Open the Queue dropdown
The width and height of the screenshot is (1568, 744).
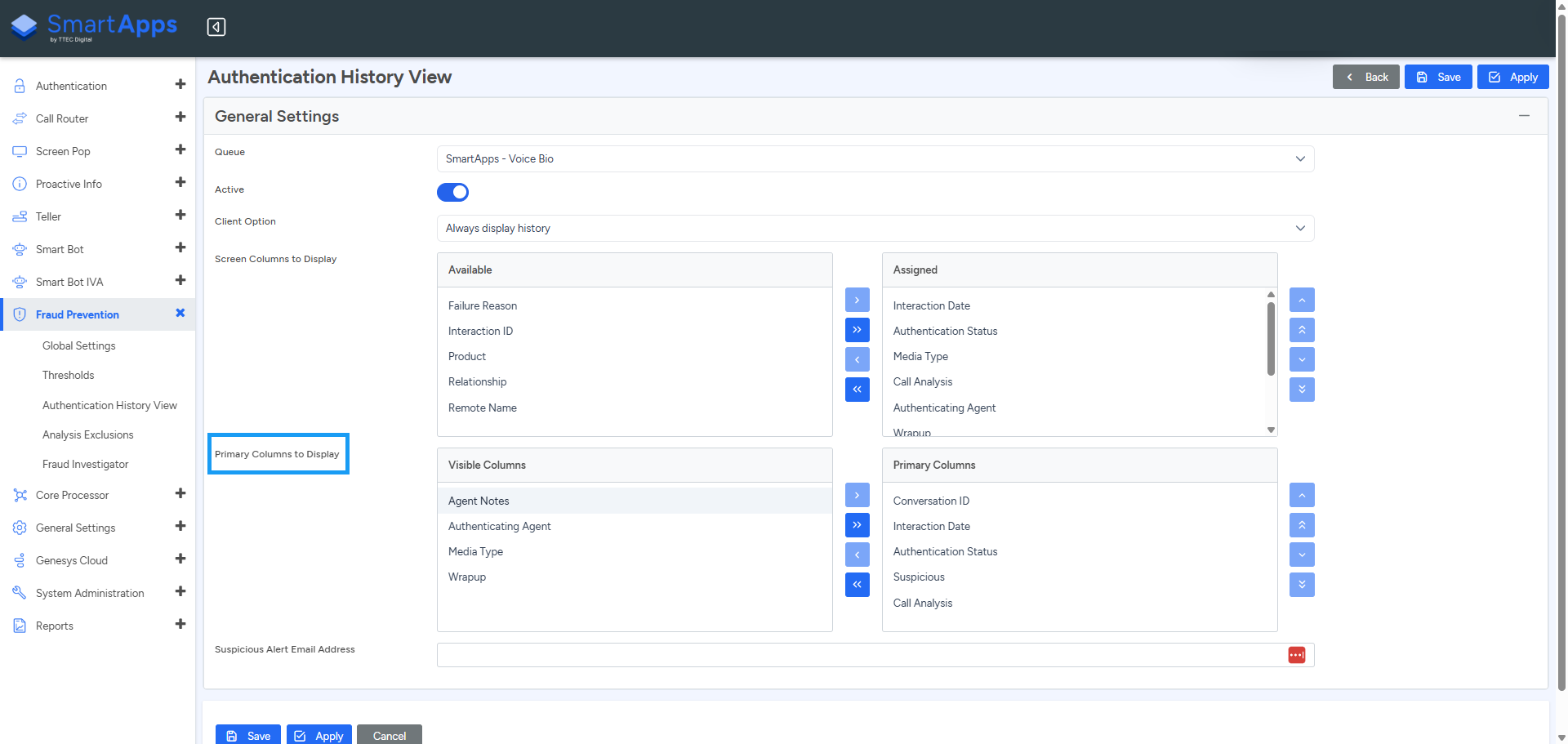click(875, 158)
